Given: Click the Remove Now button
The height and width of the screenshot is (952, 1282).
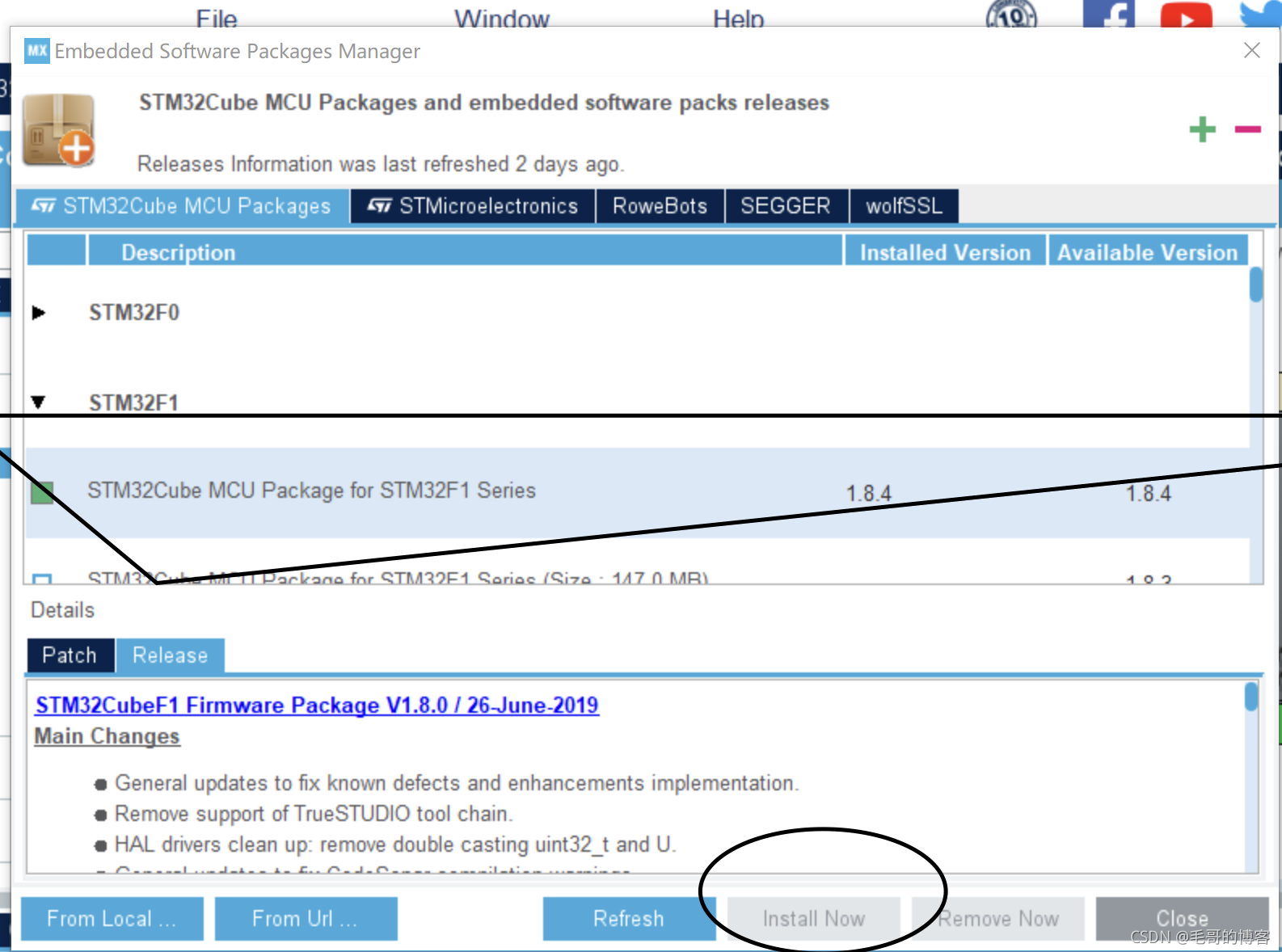Looking at the screenshot, I should (998, 919).
